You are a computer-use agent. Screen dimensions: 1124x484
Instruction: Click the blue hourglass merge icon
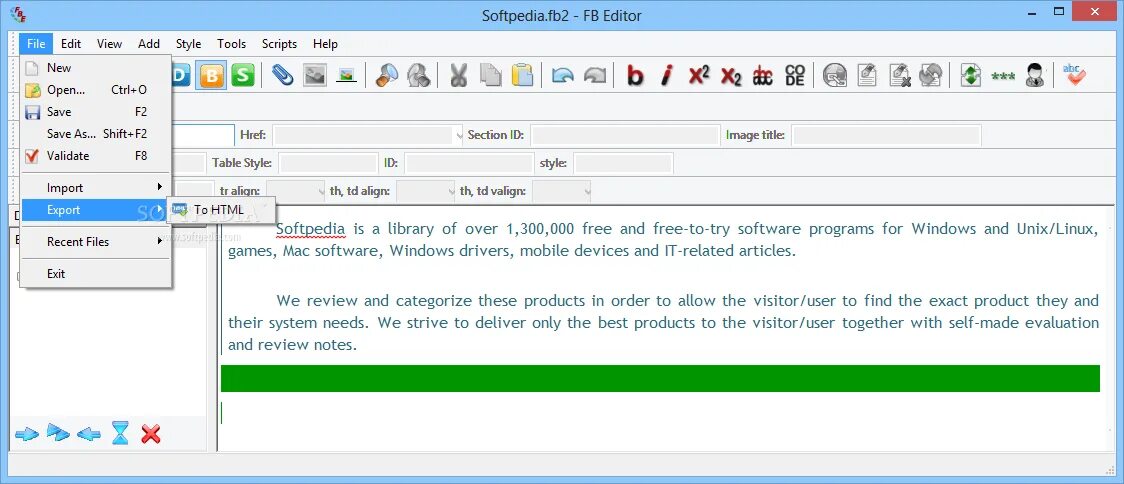tap(120, 433)
